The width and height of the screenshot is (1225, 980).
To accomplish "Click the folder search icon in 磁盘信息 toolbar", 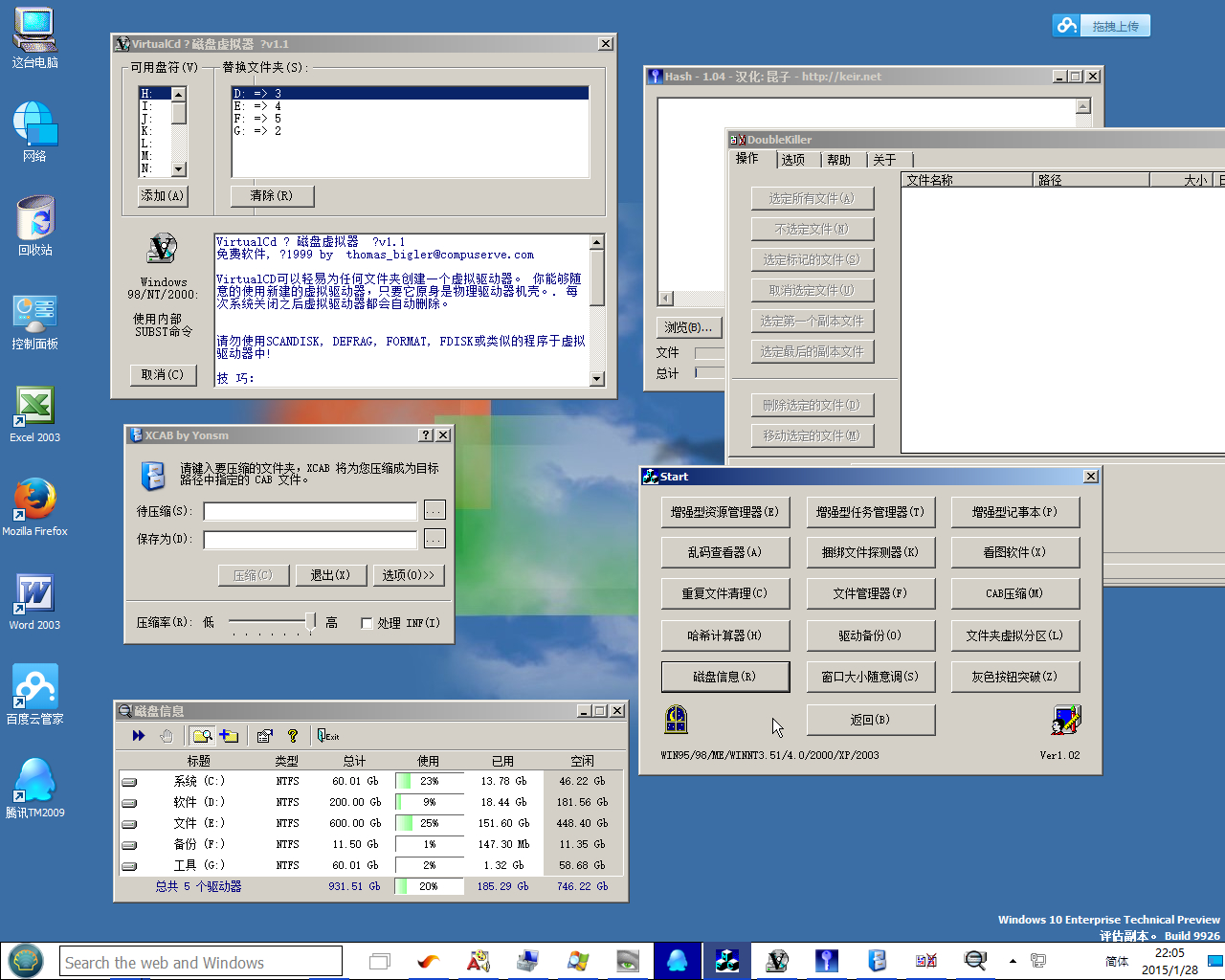I will tap(202, 736).
